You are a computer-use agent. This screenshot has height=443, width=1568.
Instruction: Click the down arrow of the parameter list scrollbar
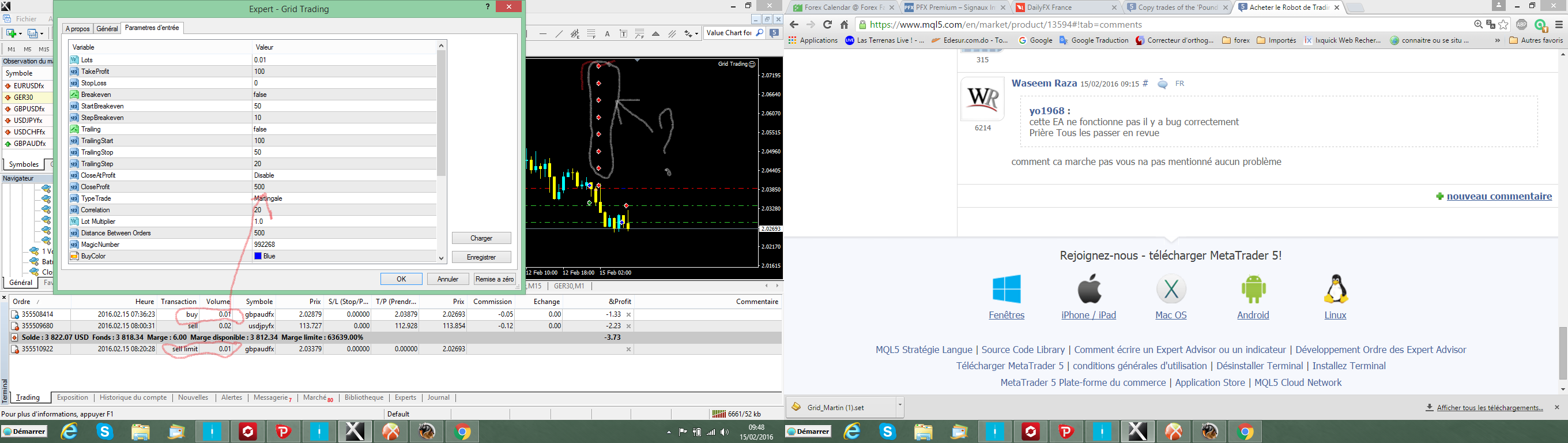pos(442,258)
